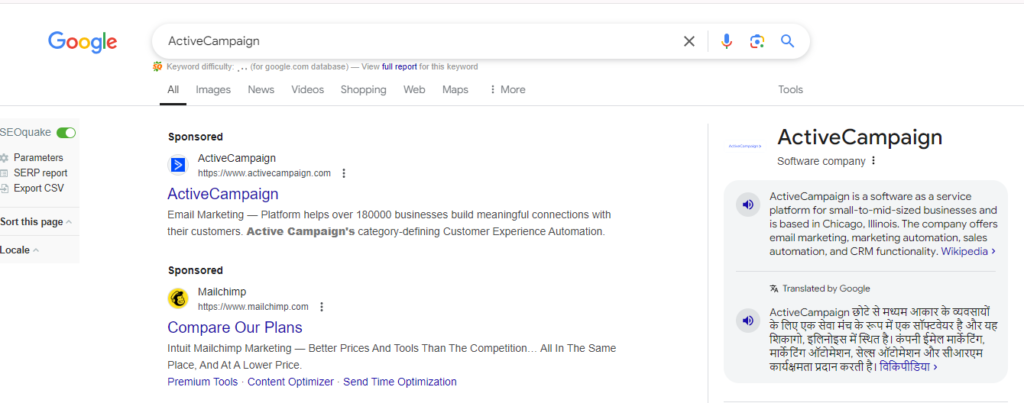Open the full report link for keyword
Screen dimensions: 1024x403
coord(400,67)
